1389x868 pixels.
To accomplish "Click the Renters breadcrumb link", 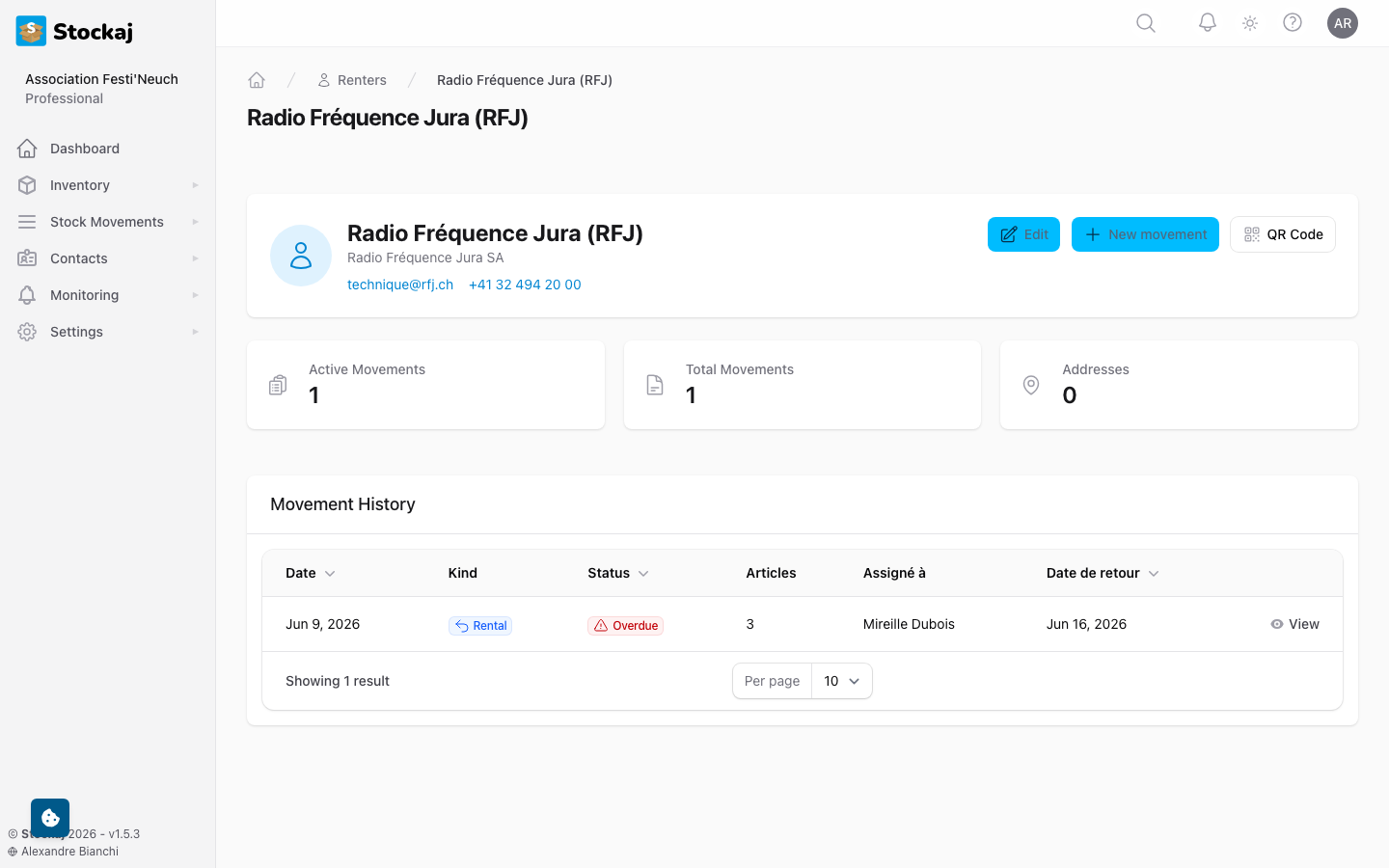I will coord(352,80).
